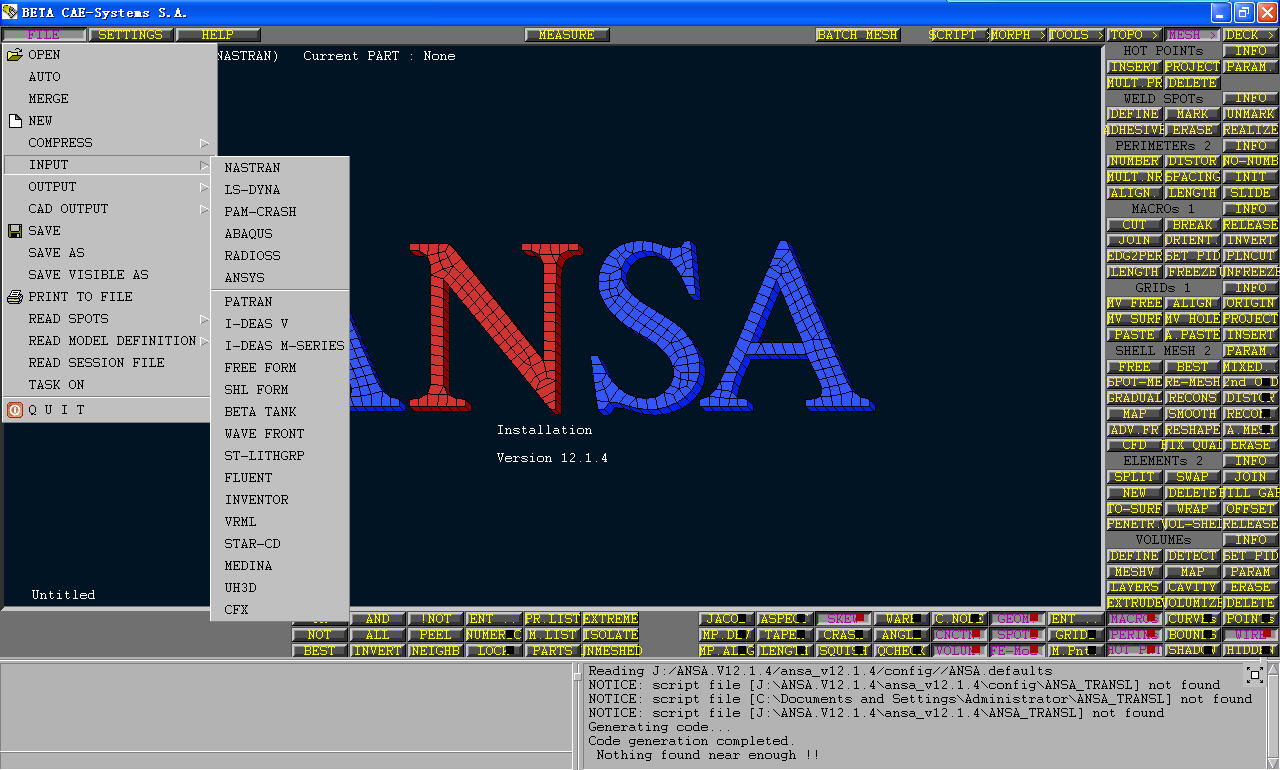Click the WELD SPOTs DEFINE button
The width and height of the screenshot is (1280, 770).
(1134, 114)
